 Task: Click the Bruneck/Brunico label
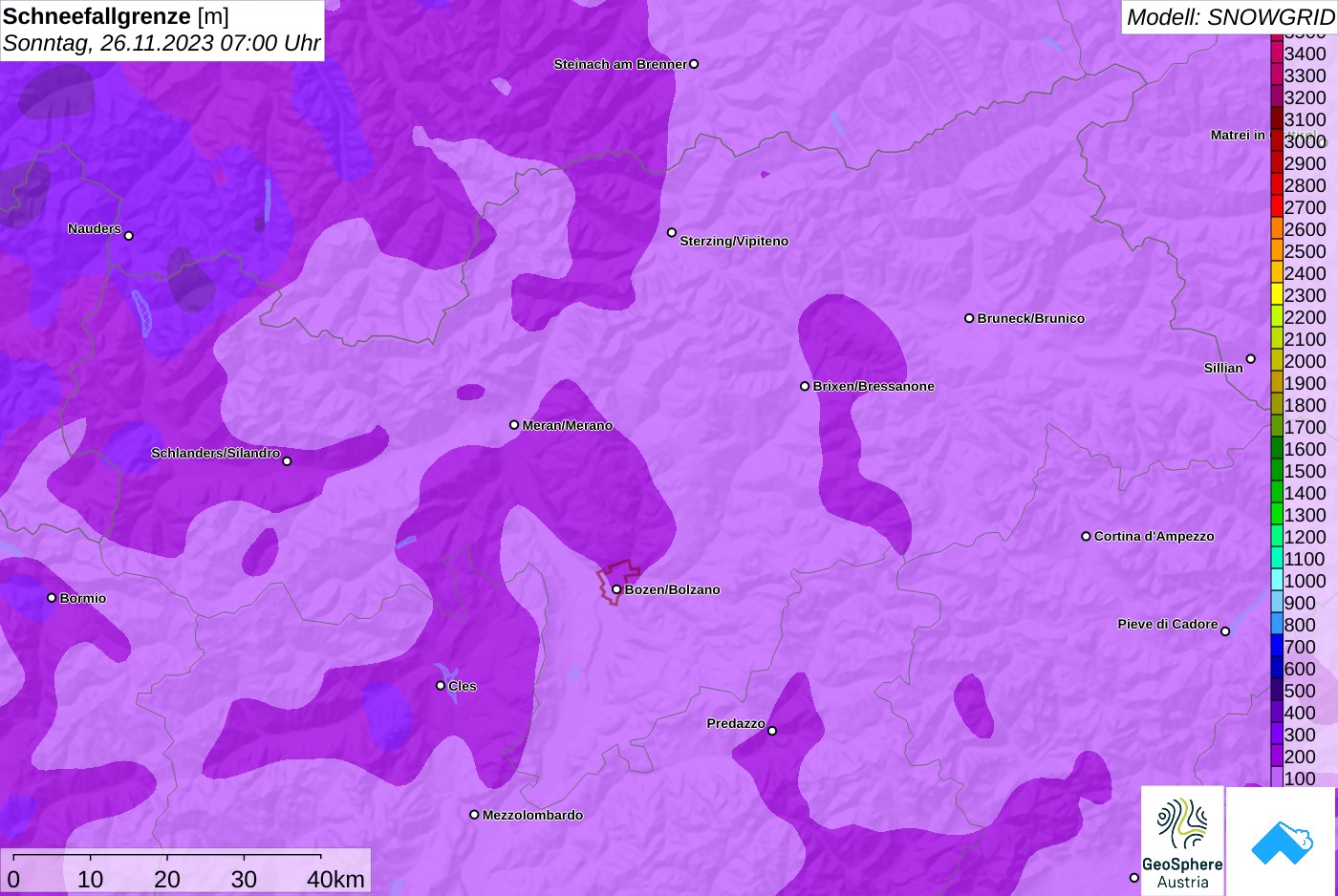coord(1031,318)
